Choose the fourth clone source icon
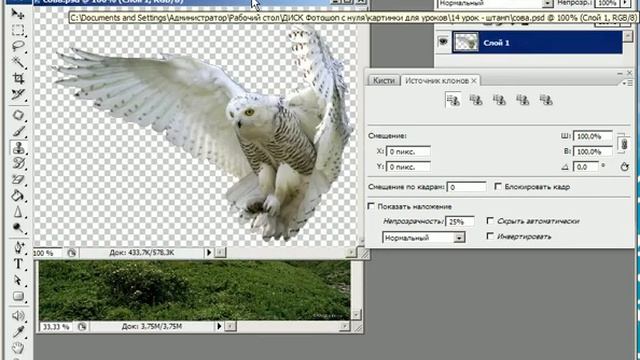 point(522,100)
